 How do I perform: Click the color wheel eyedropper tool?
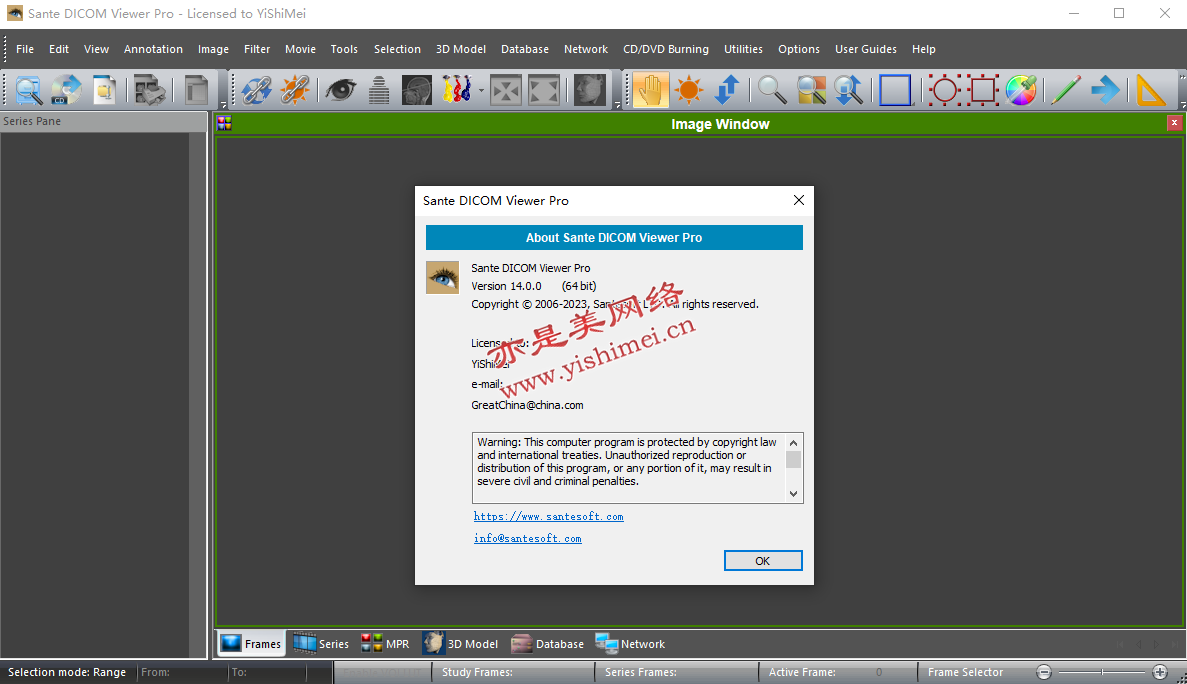point(1020,90)
